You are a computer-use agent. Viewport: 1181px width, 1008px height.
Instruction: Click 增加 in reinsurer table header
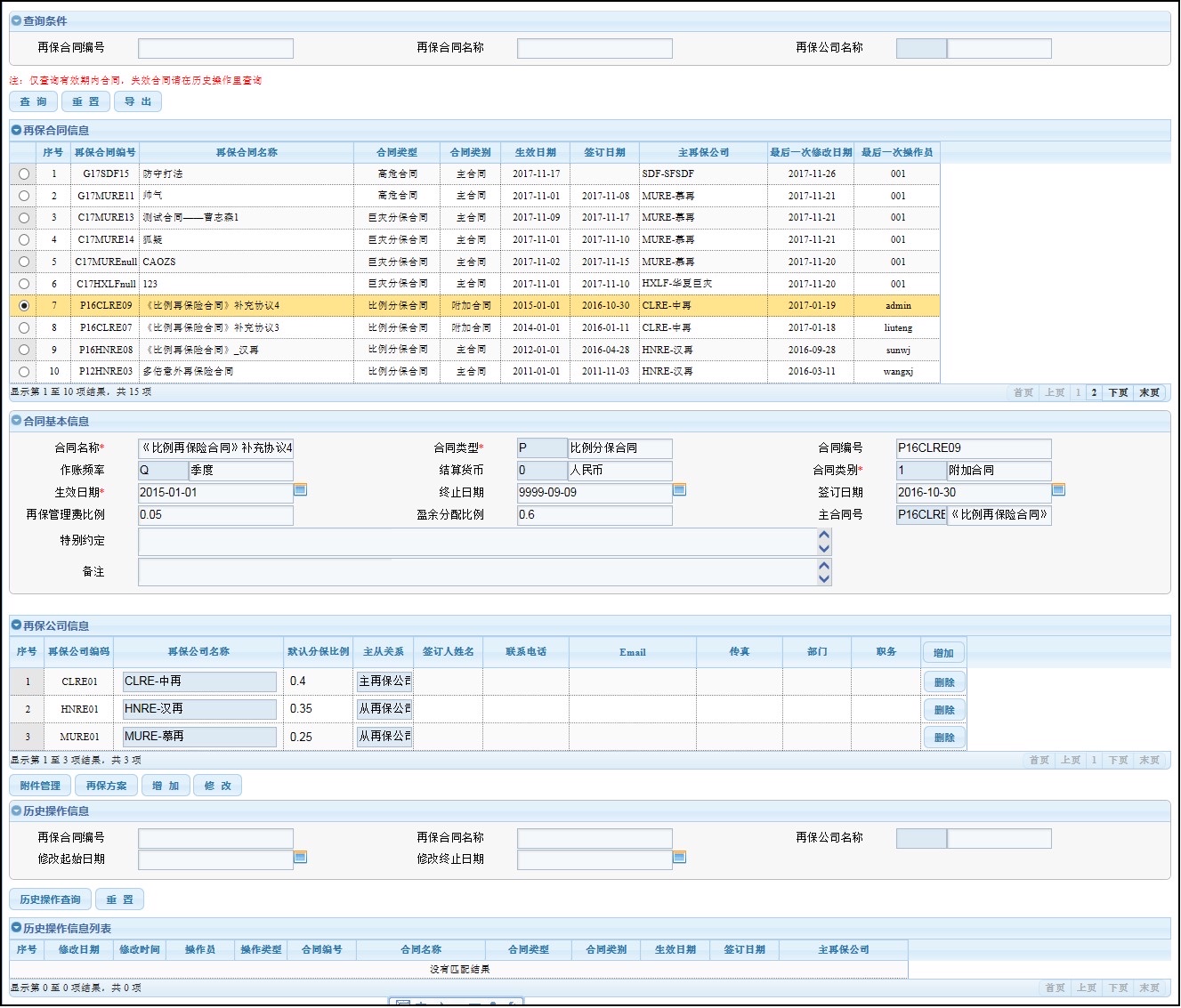click(x=943, y=653)
